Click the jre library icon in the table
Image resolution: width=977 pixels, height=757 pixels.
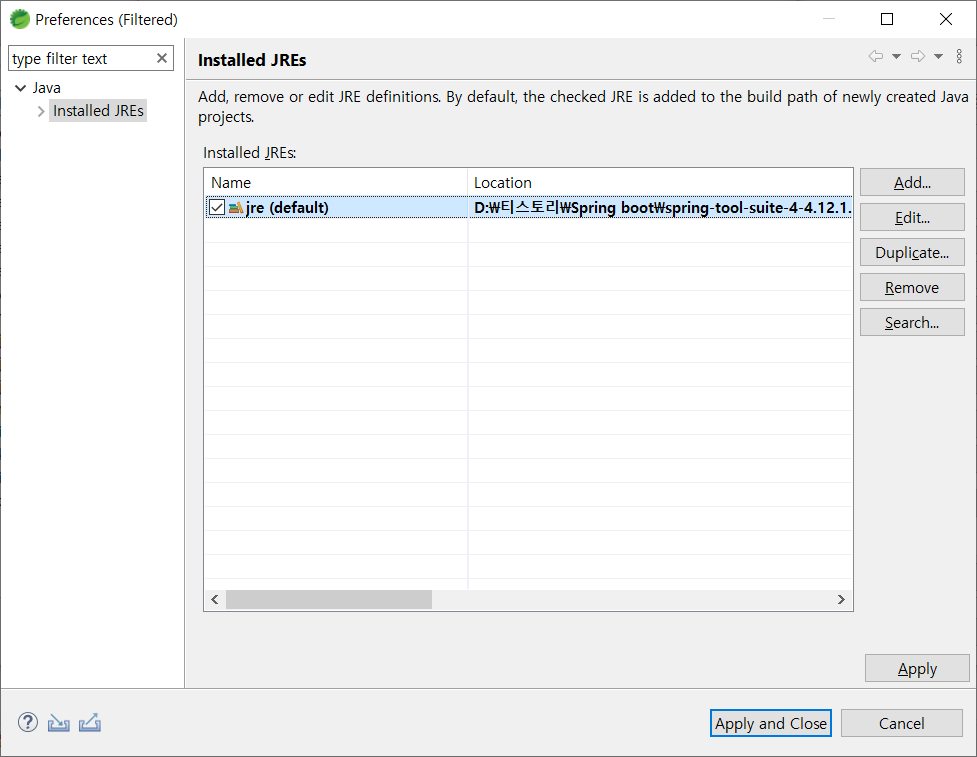pyautogui.click(x=236, y=207)
